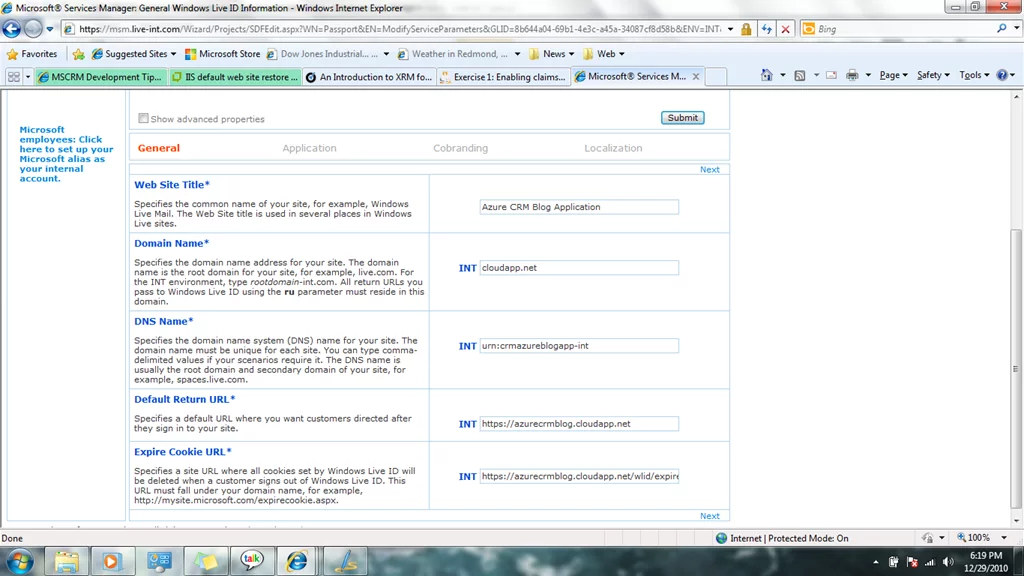Viewport: 1024px width, 576px height.
Task: Click in the Domain Name field
Action: (x=579, y=268)
